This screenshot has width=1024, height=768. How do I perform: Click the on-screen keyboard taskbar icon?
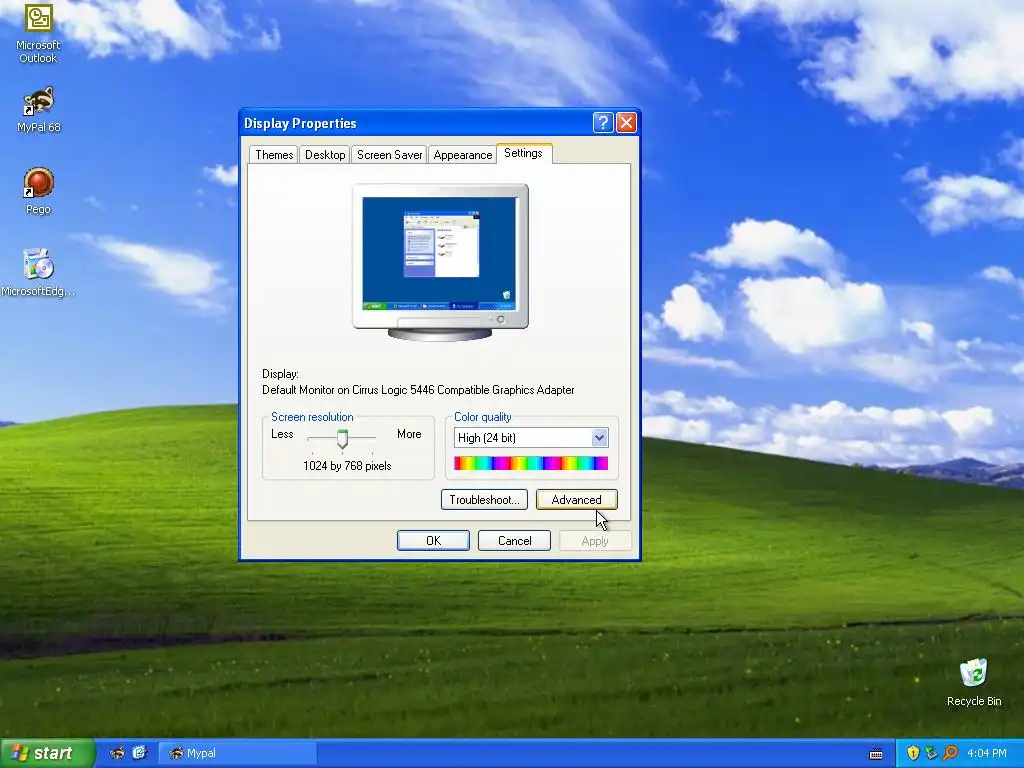(876, 754)
